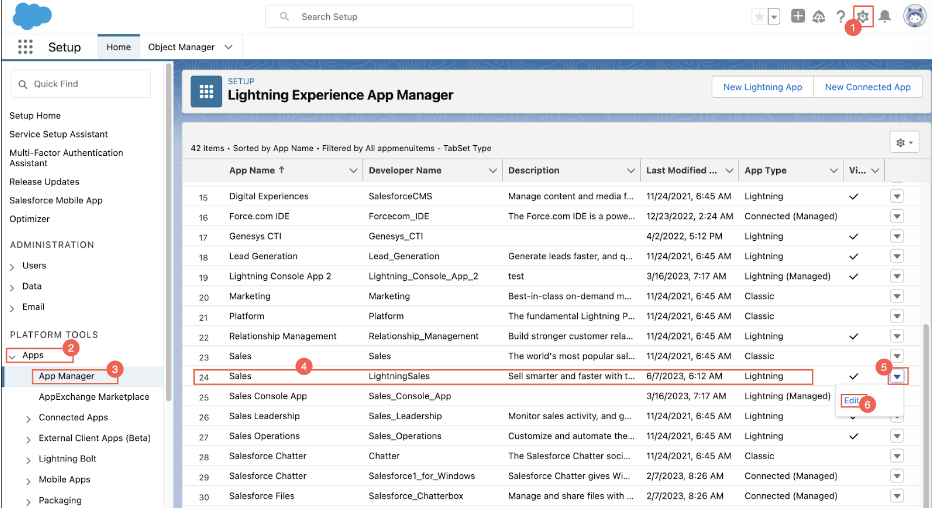932x508 pixels.
Task: Open row actions for LightningSales row
Action: point(897,376)
